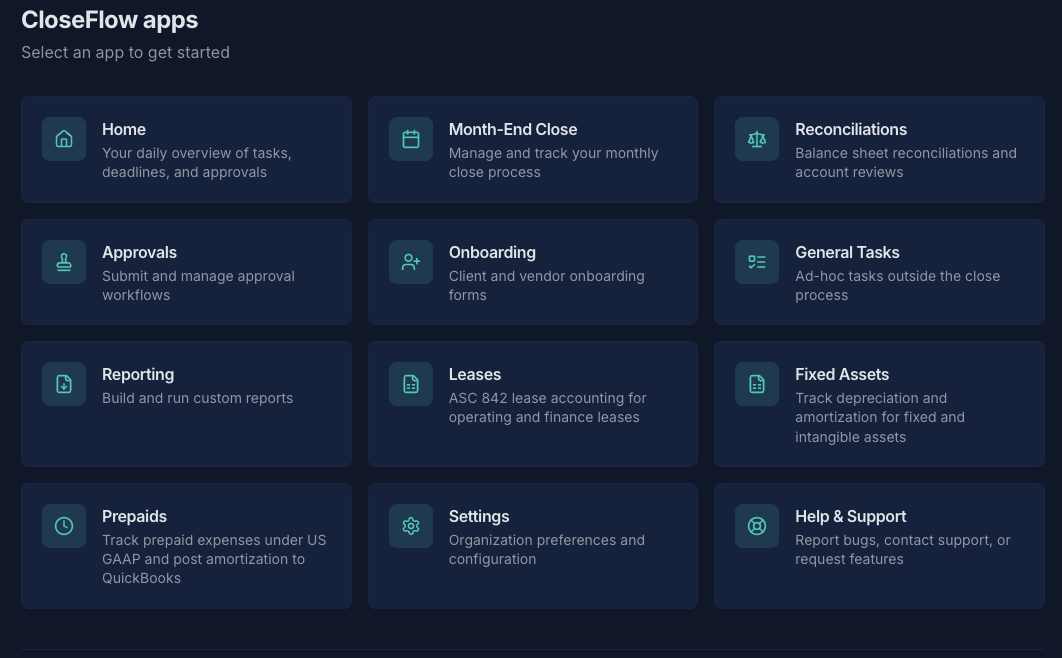1062x658 pixels.
Task: Open the Home app title
Action: pyautogui.click(x=124, y=129)
